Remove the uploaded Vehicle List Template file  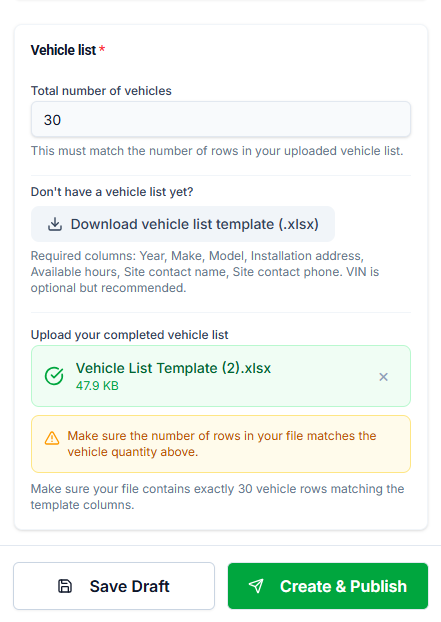383,377
